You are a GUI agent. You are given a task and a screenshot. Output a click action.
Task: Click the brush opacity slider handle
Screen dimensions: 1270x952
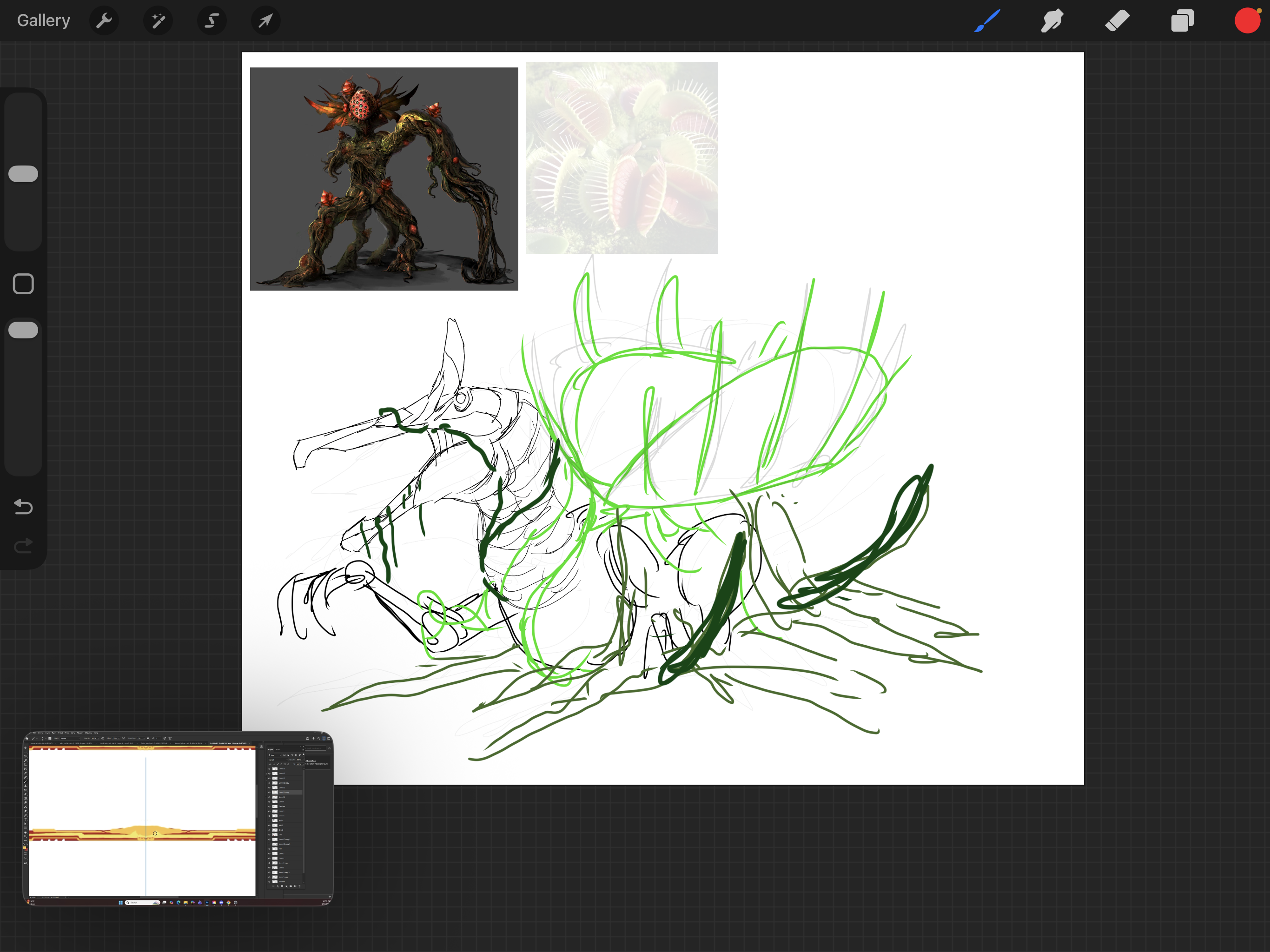[24, 330]
